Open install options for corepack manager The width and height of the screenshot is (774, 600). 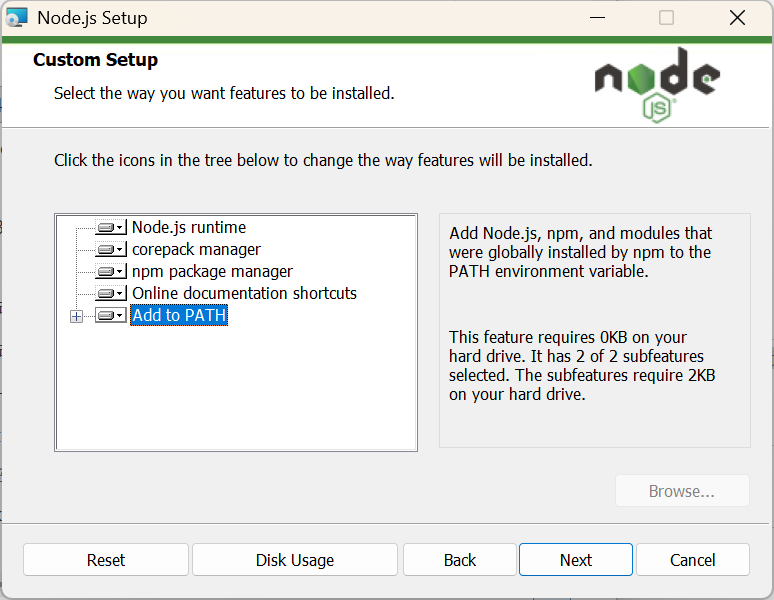tap(111, 250)
